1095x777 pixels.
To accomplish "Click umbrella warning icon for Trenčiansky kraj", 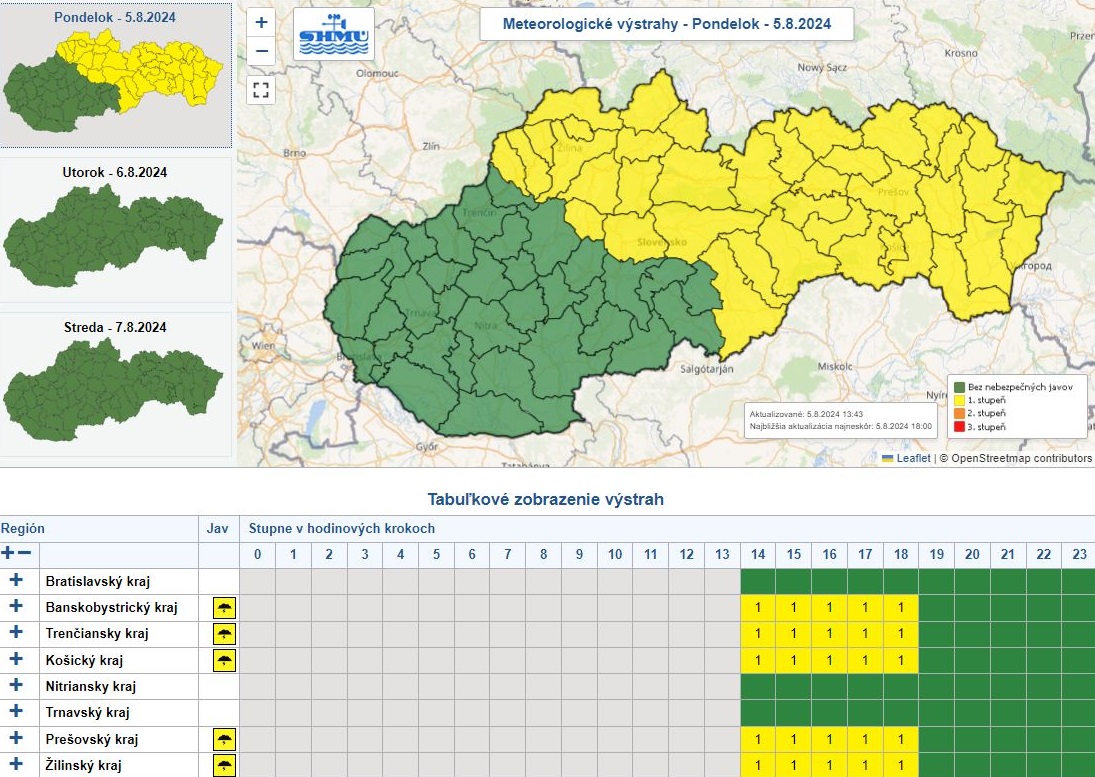I will pos(224,634).
